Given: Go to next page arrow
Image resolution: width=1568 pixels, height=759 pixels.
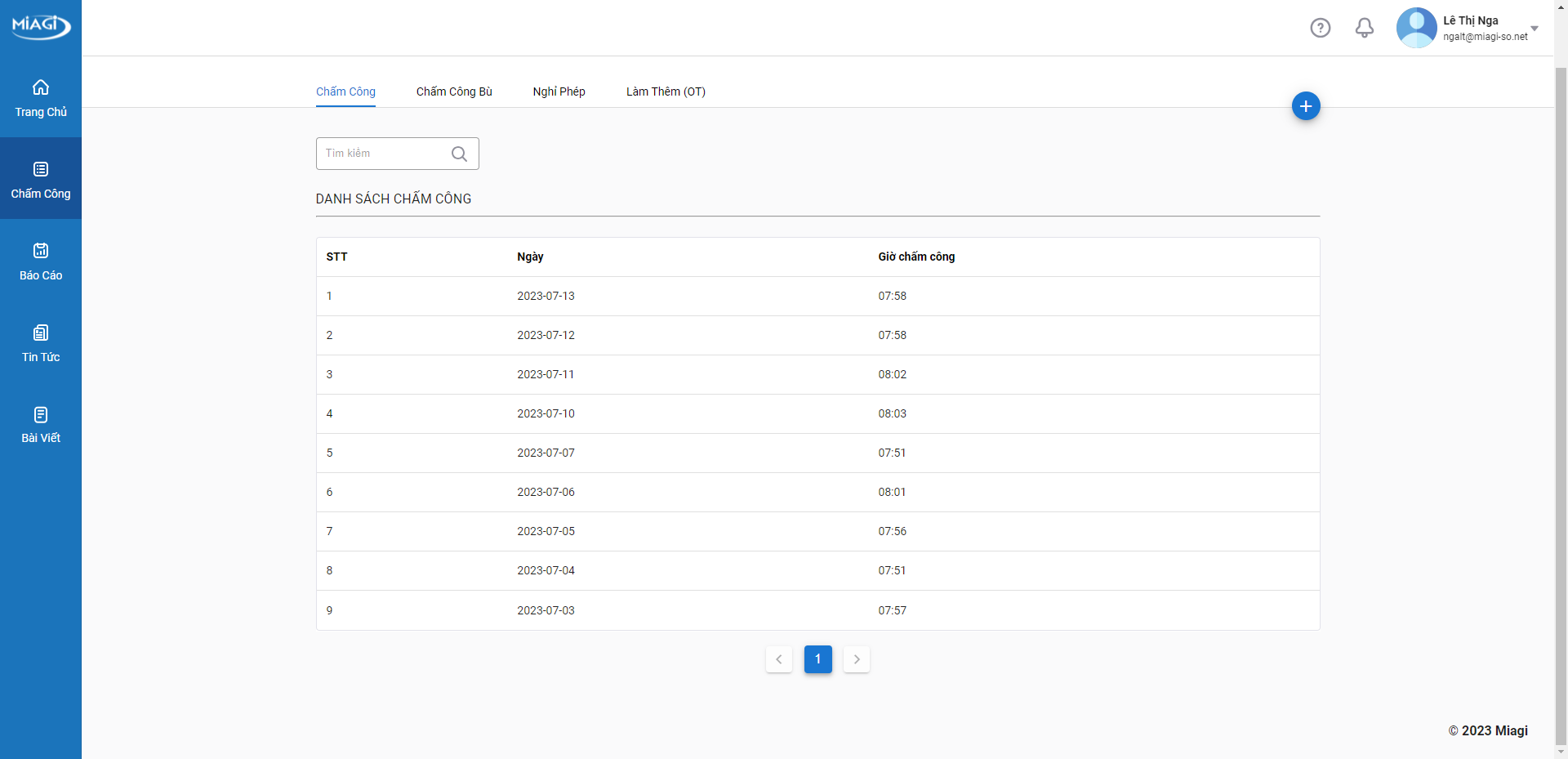Looking at the screenshot, I should 856,659.
